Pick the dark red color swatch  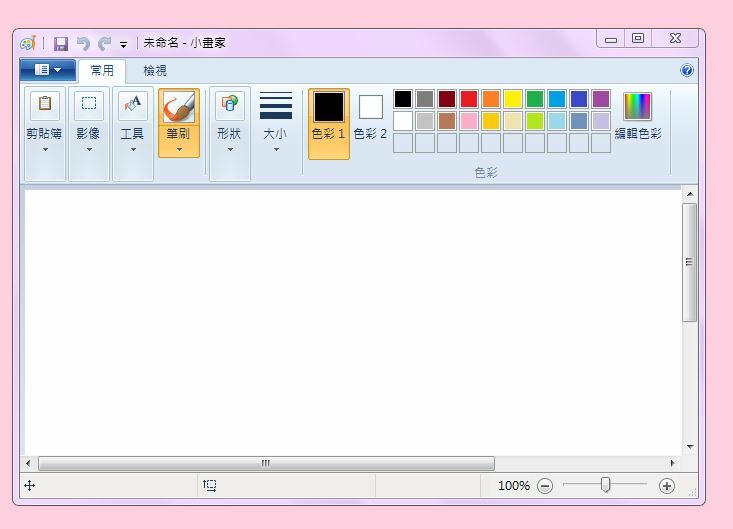point(447,99)
